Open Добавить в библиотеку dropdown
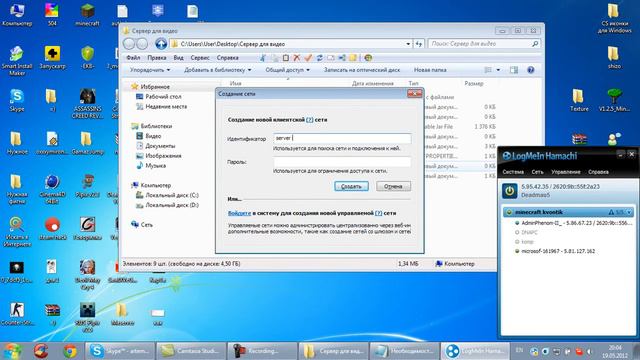Screen dimensions: 640x360 (218, 70)
